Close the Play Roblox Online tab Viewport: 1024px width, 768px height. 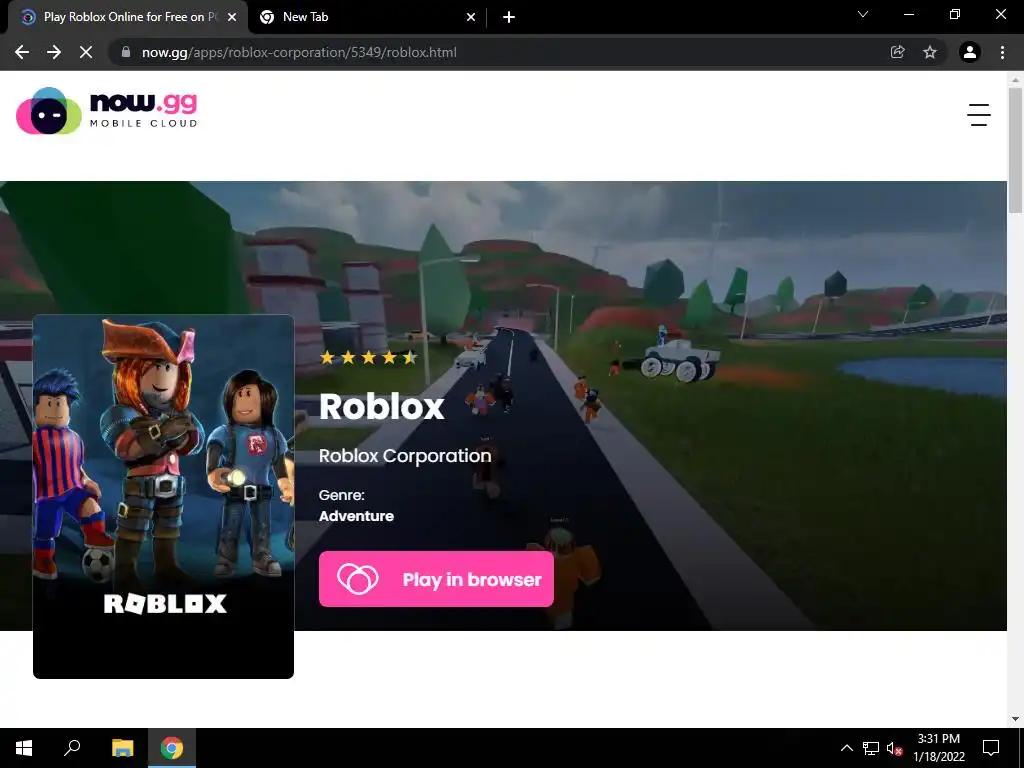tap(232, 17)
